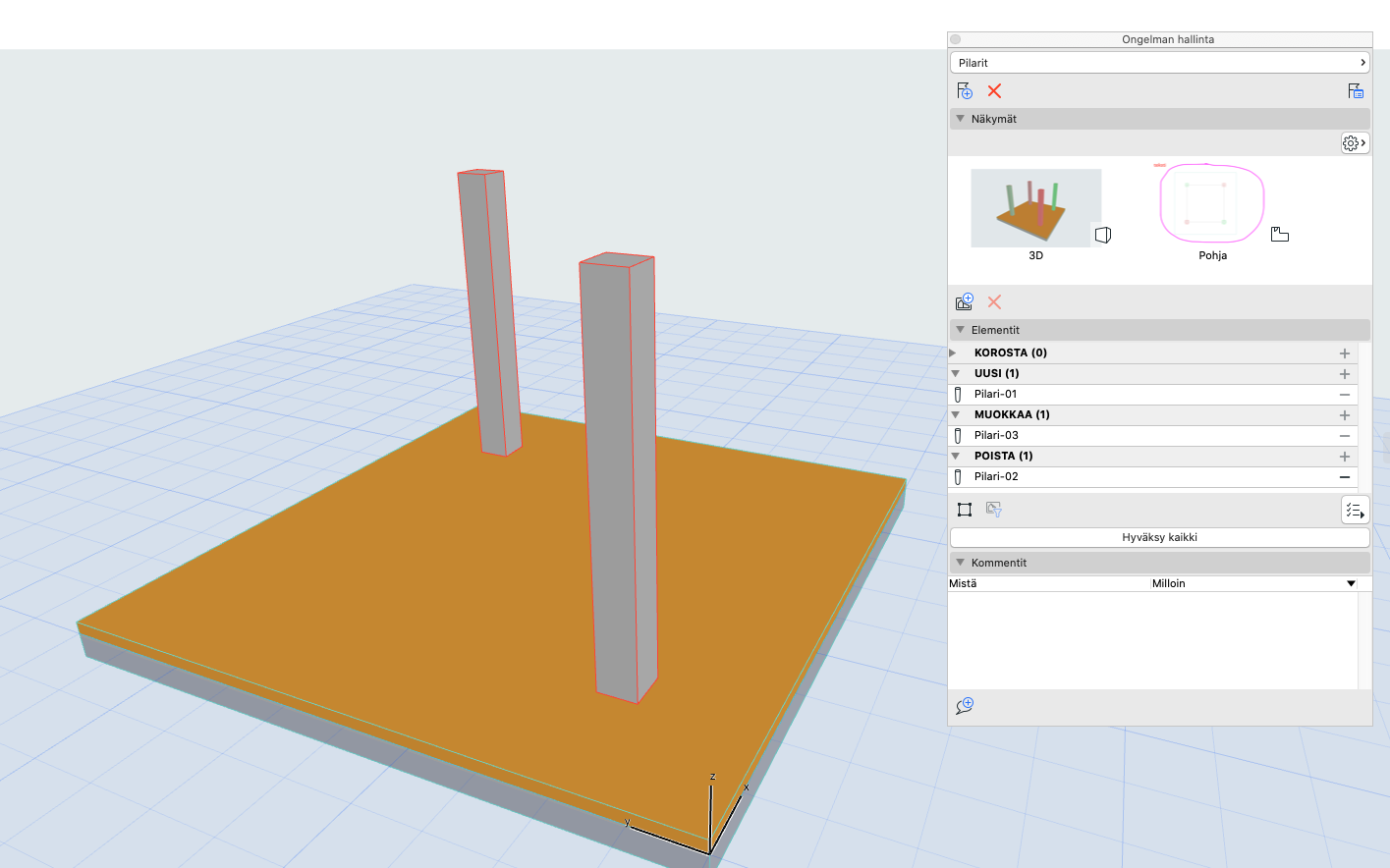Viewport: 1390px width, 868px height.
Task: Open the checklist options button
Action: (x=1355, y=510)
